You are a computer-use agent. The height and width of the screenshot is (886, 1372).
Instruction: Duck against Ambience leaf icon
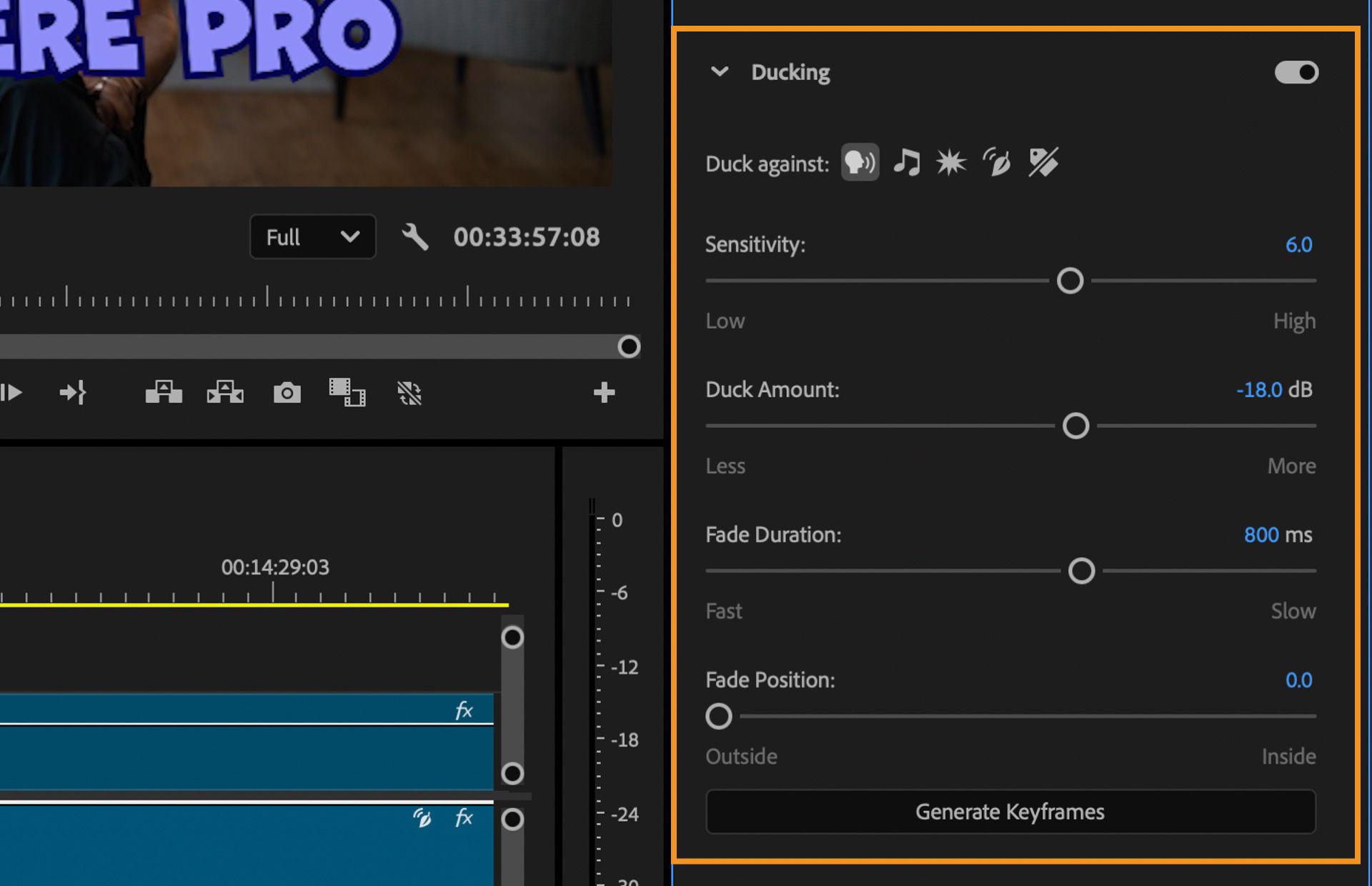(996, 162)
